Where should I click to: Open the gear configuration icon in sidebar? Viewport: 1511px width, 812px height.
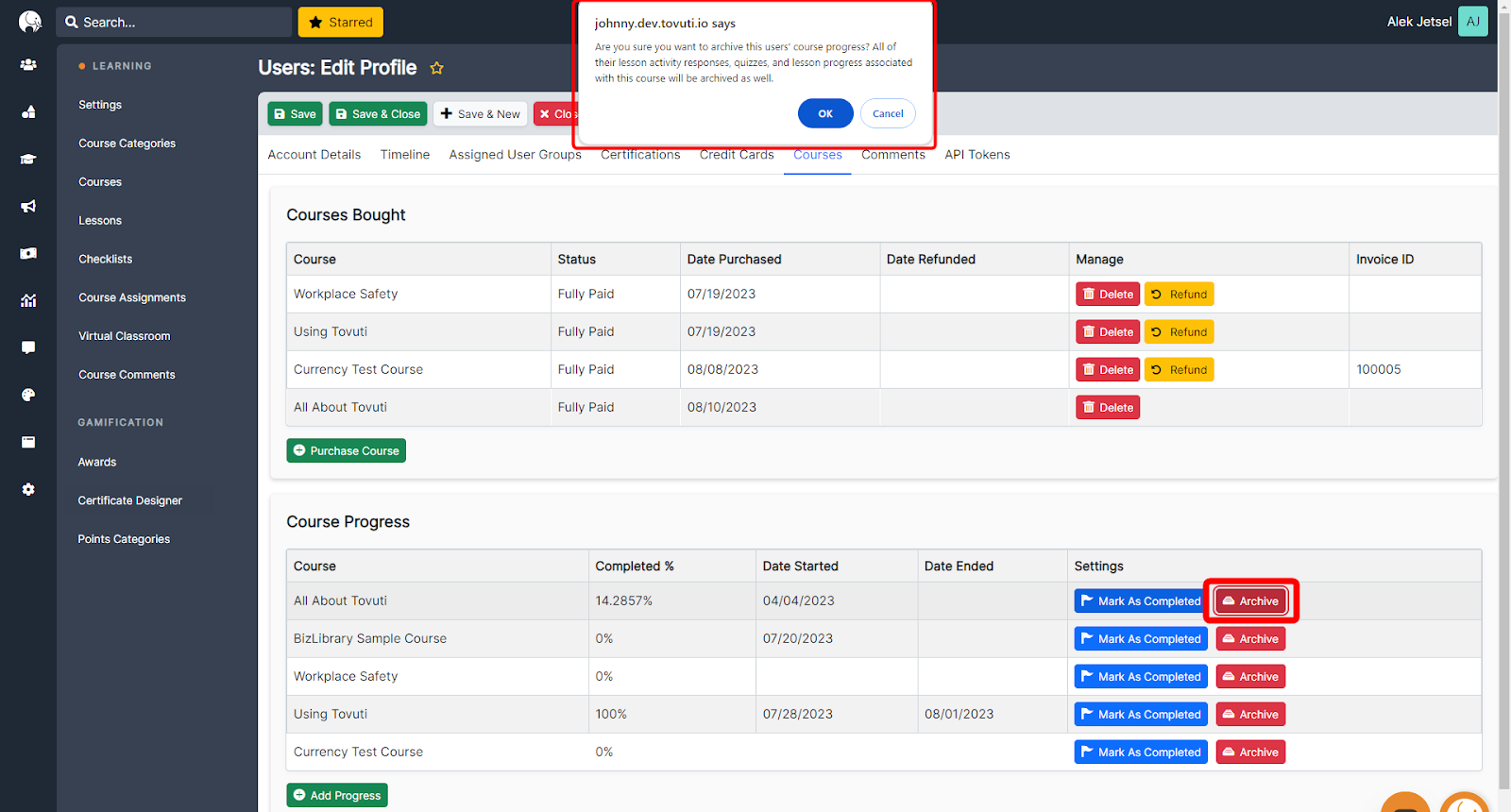(28, 489)
